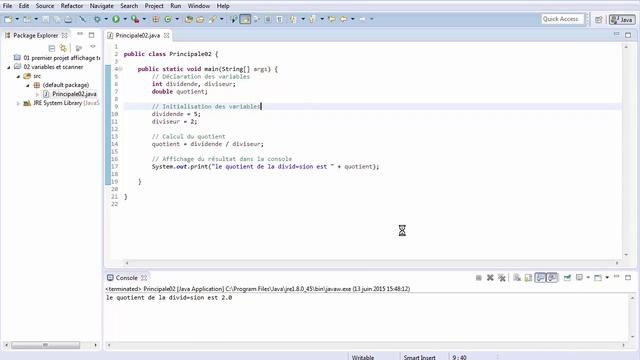
Task: Click the Back navigation arrow
Action: pyautogui.click(x=344, y=19)
